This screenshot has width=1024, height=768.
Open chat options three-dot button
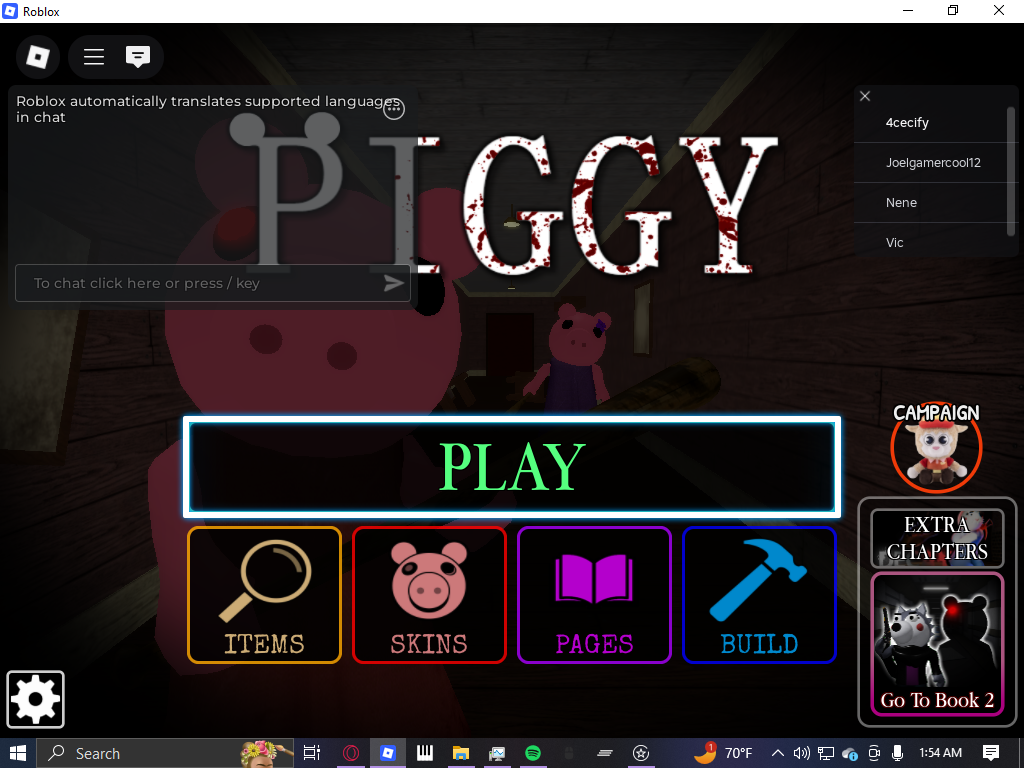(394, 109)
